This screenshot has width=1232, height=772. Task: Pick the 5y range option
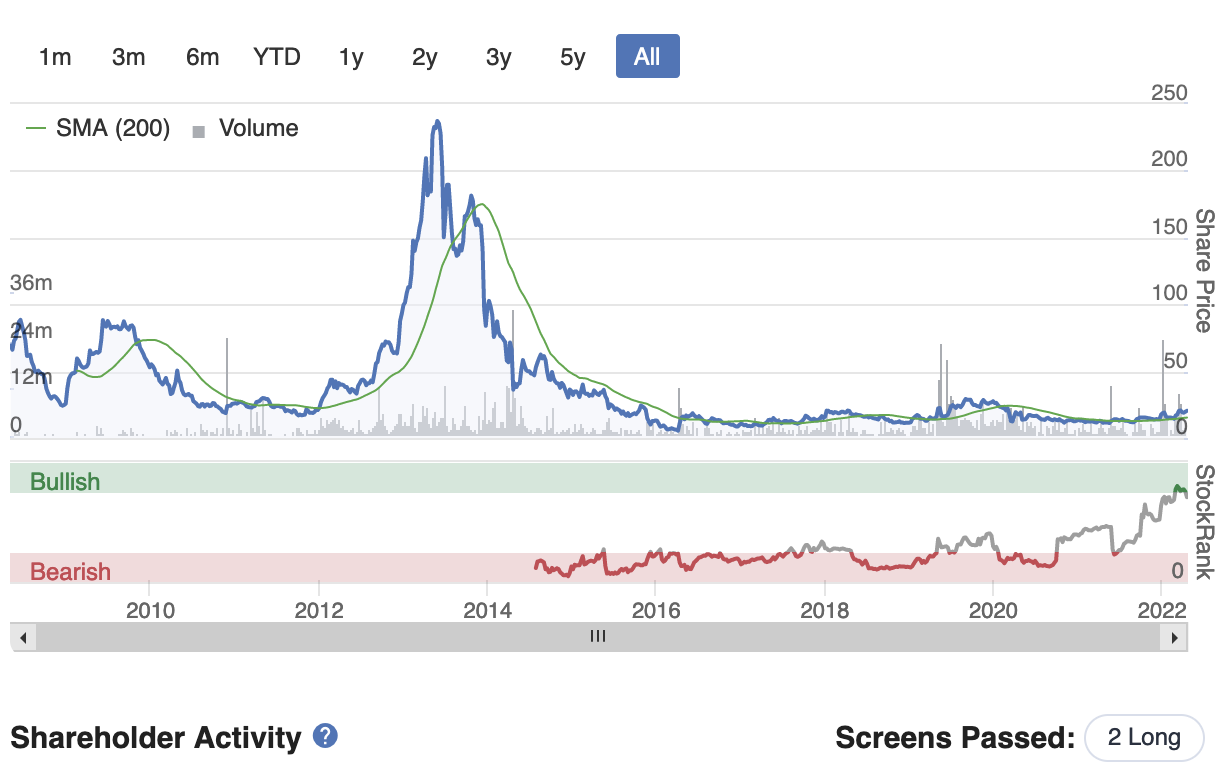click(573, 57)
